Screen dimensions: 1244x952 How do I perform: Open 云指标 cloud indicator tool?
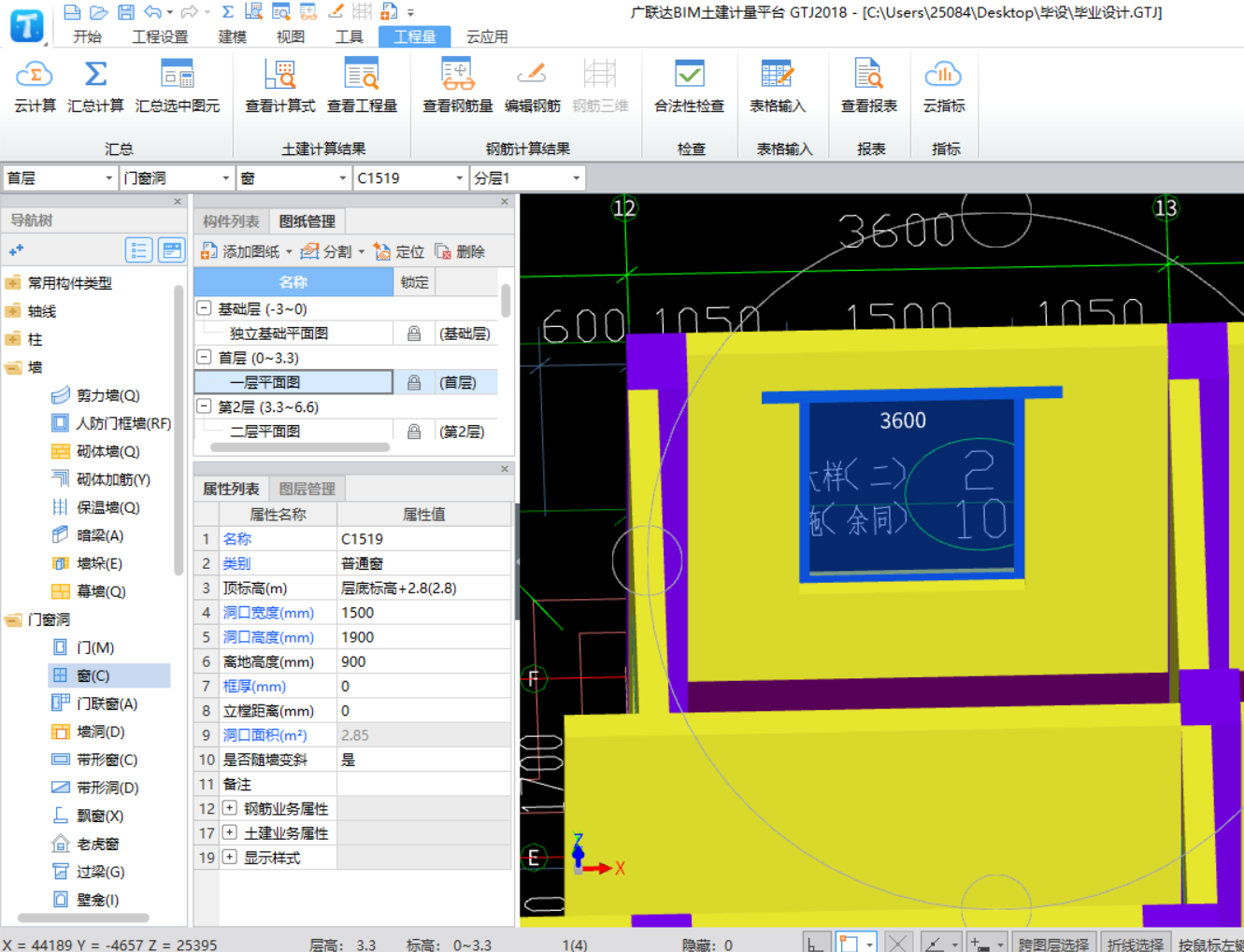[944, 87]
